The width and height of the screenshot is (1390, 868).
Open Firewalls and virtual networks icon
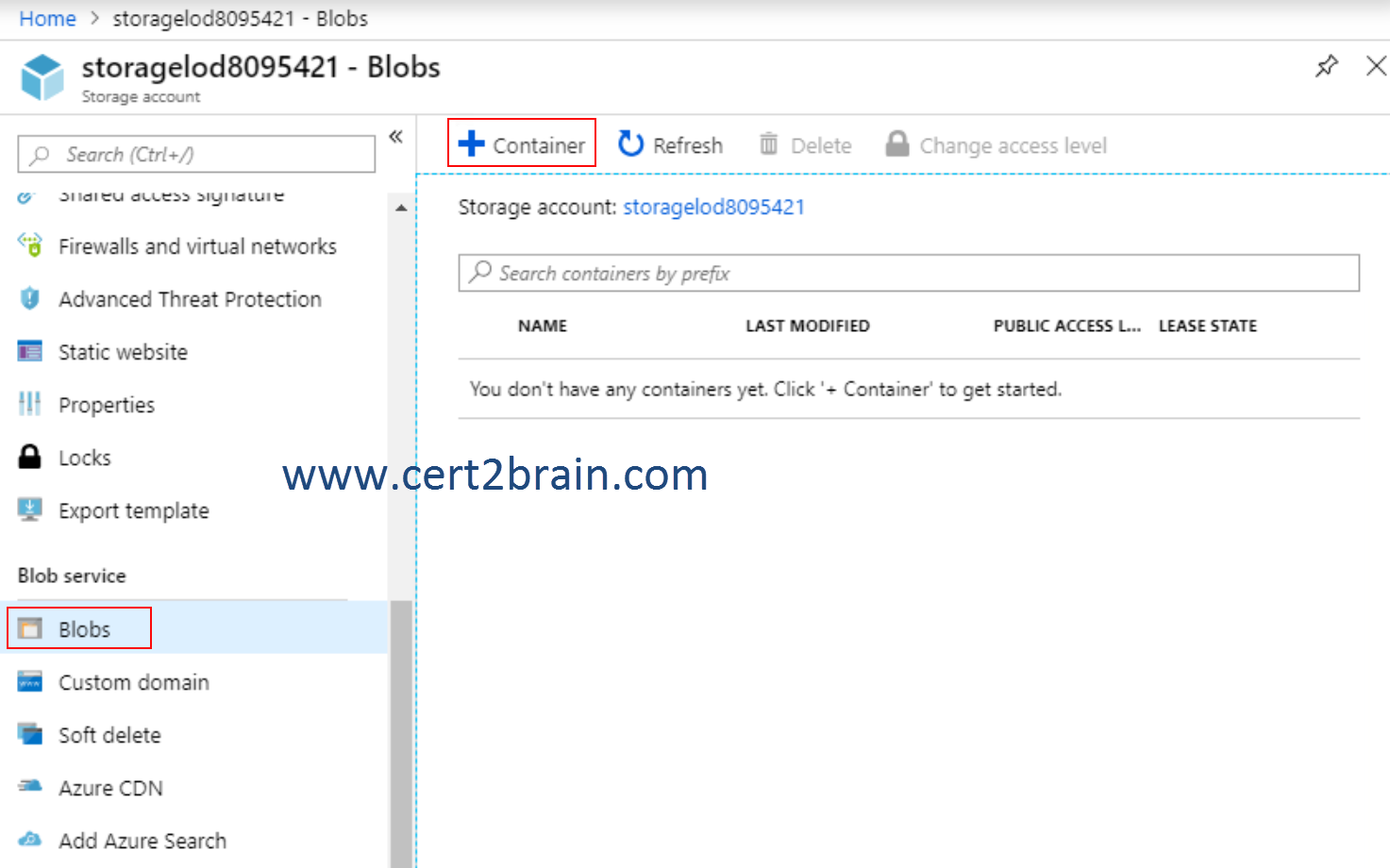(30, 245)
